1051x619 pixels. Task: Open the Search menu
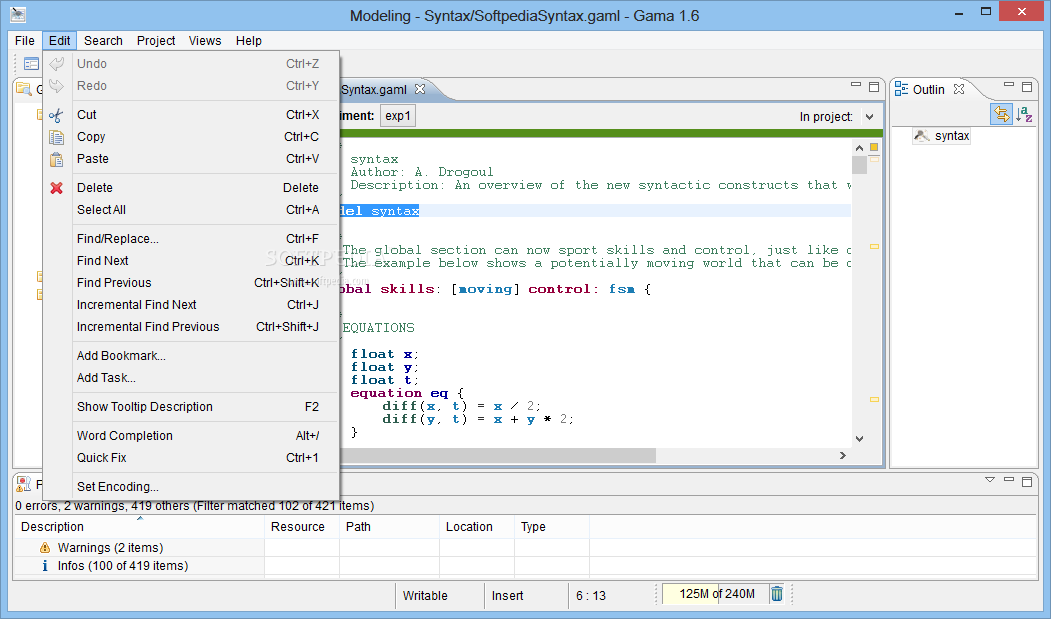(103, 41)
